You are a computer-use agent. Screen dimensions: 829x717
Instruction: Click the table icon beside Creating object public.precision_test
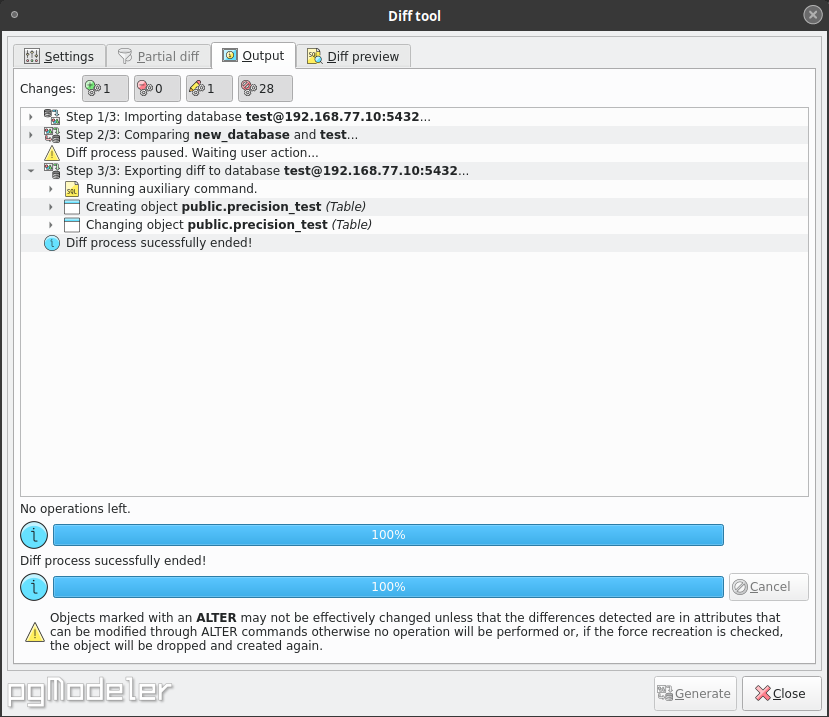click(72, 206)
